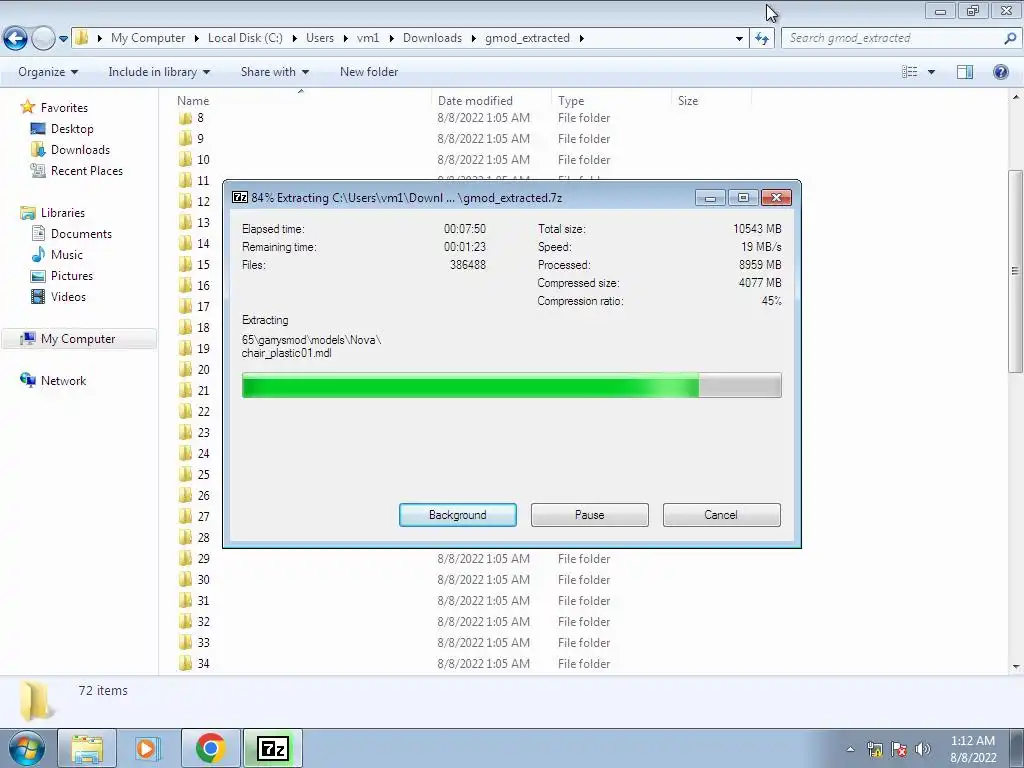1024x768 pixels.
Task: Click the search magnifier icon
Action: coord(1010,38)
